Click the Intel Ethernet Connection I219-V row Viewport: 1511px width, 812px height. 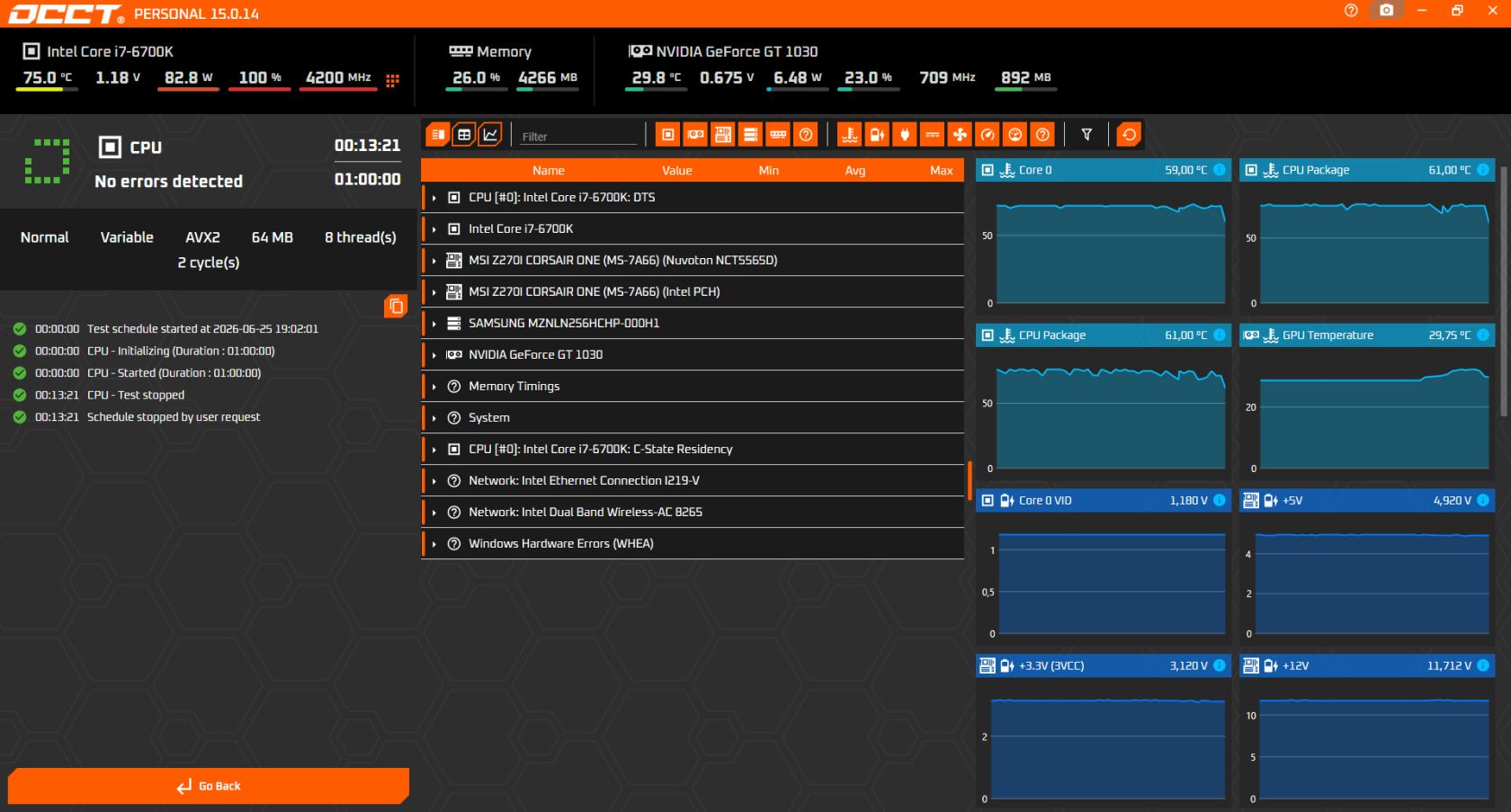click(x=693, y=481)
